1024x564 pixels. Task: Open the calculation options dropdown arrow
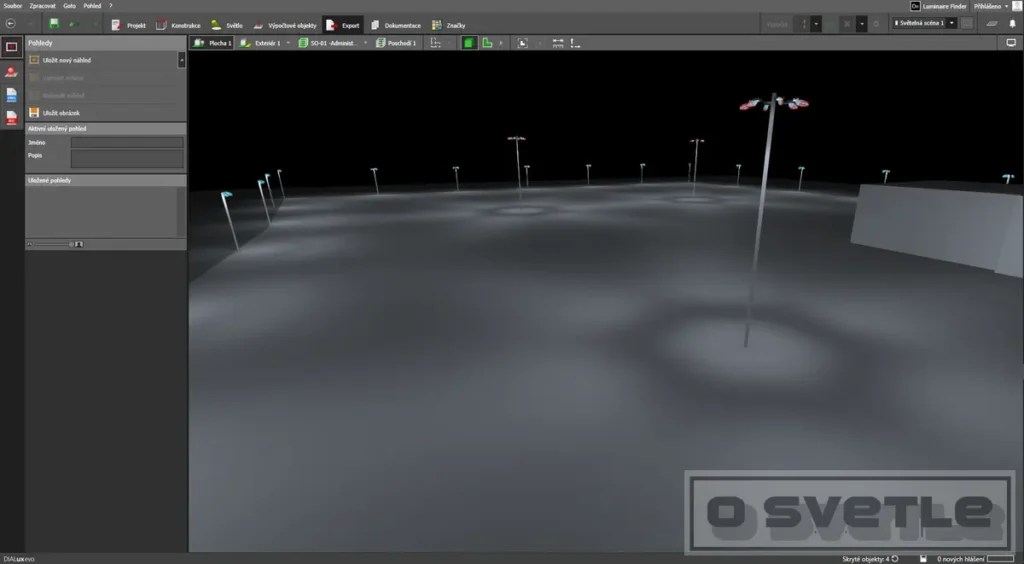pyautogui.click(x=816, y=24)
